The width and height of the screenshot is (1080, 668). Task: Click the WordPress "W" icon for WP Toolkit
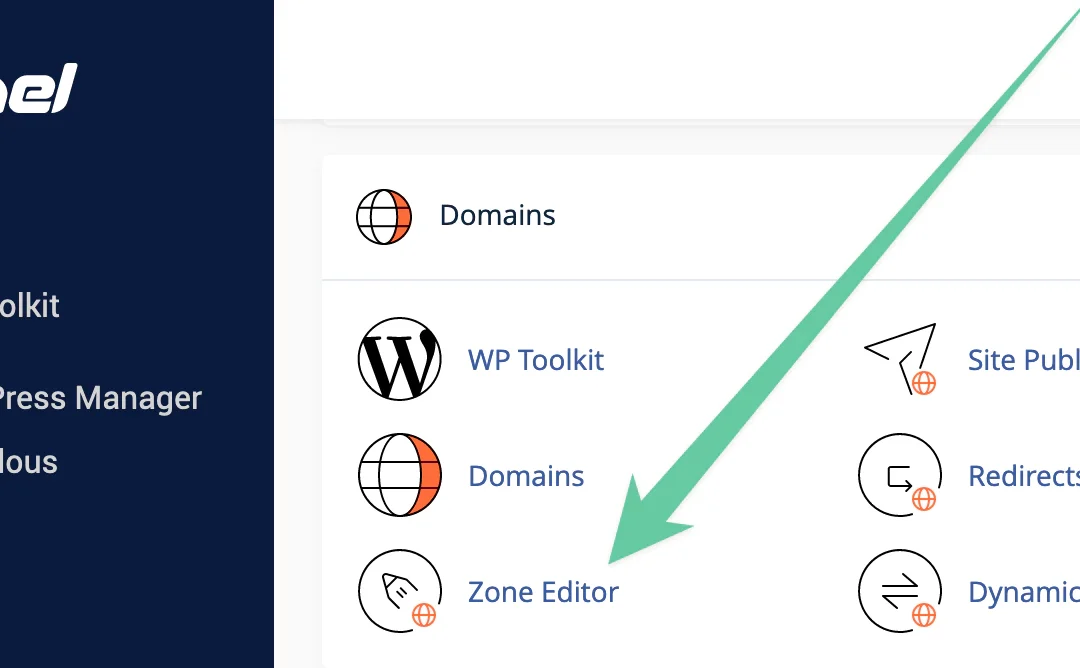(399, 359)
